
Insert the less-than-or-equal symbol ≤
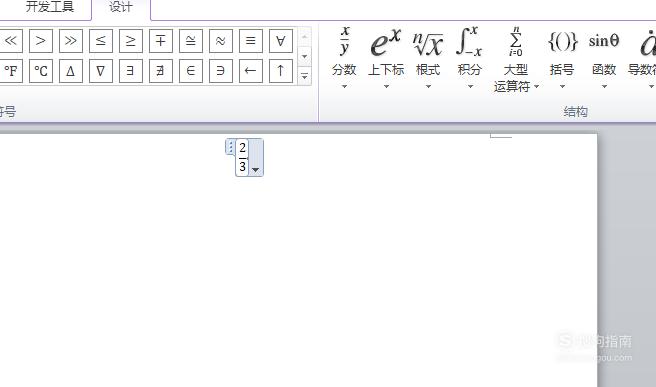101,41
